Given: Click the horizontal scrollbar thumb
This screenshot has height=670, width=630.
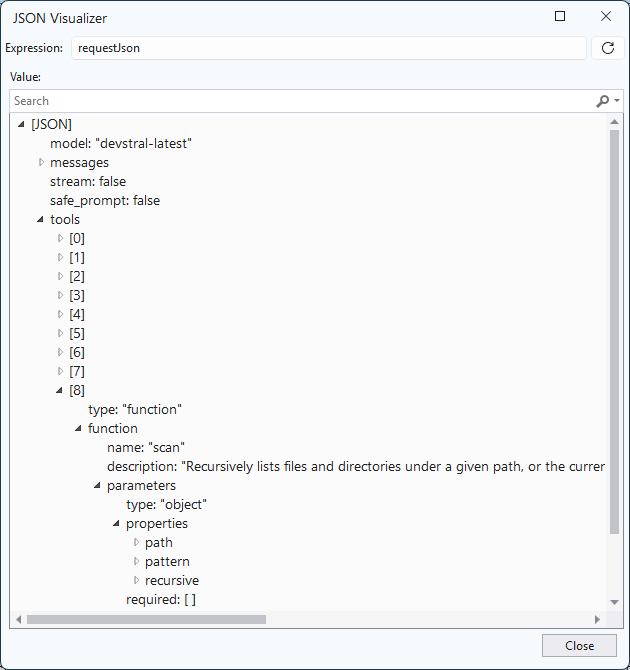Looking at the screenshot, I should coord(146,620).
